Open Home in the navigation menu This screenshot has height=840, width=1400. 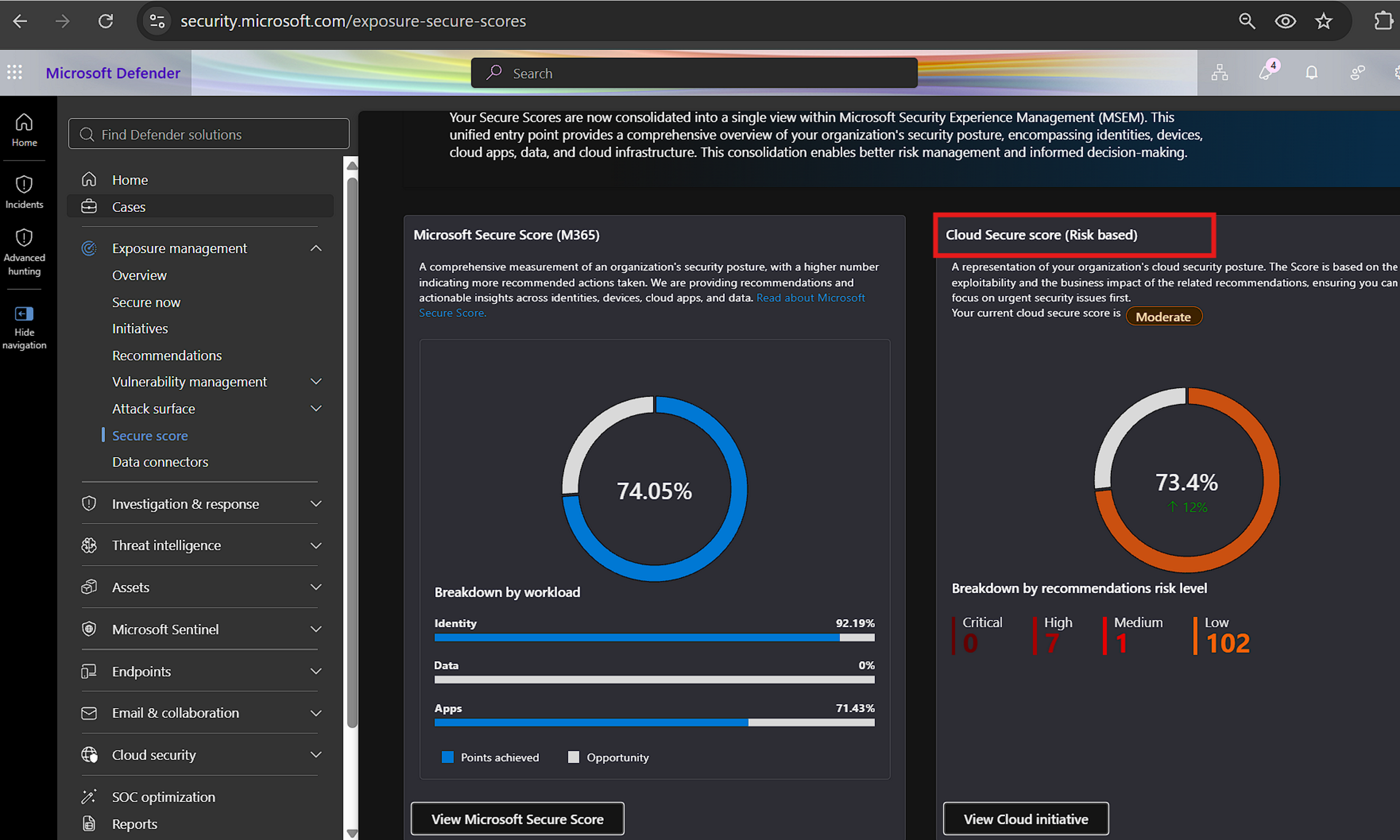[130, 180]
